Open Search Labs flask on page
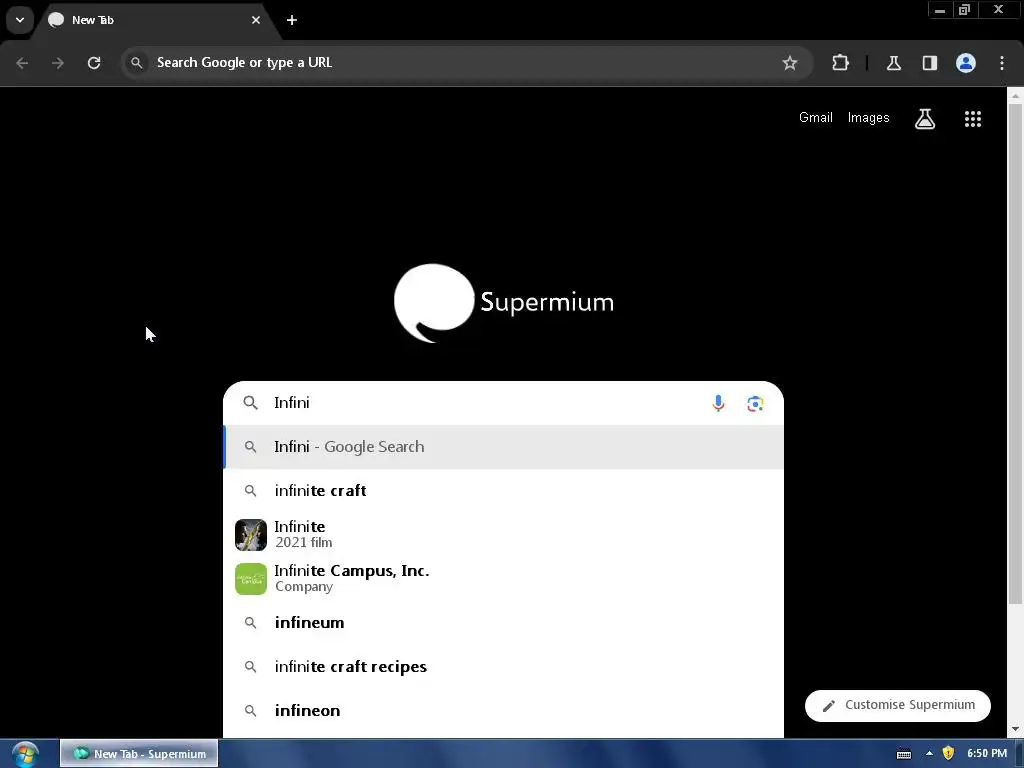Screen dimensions: 1024x768 point(925,118)
